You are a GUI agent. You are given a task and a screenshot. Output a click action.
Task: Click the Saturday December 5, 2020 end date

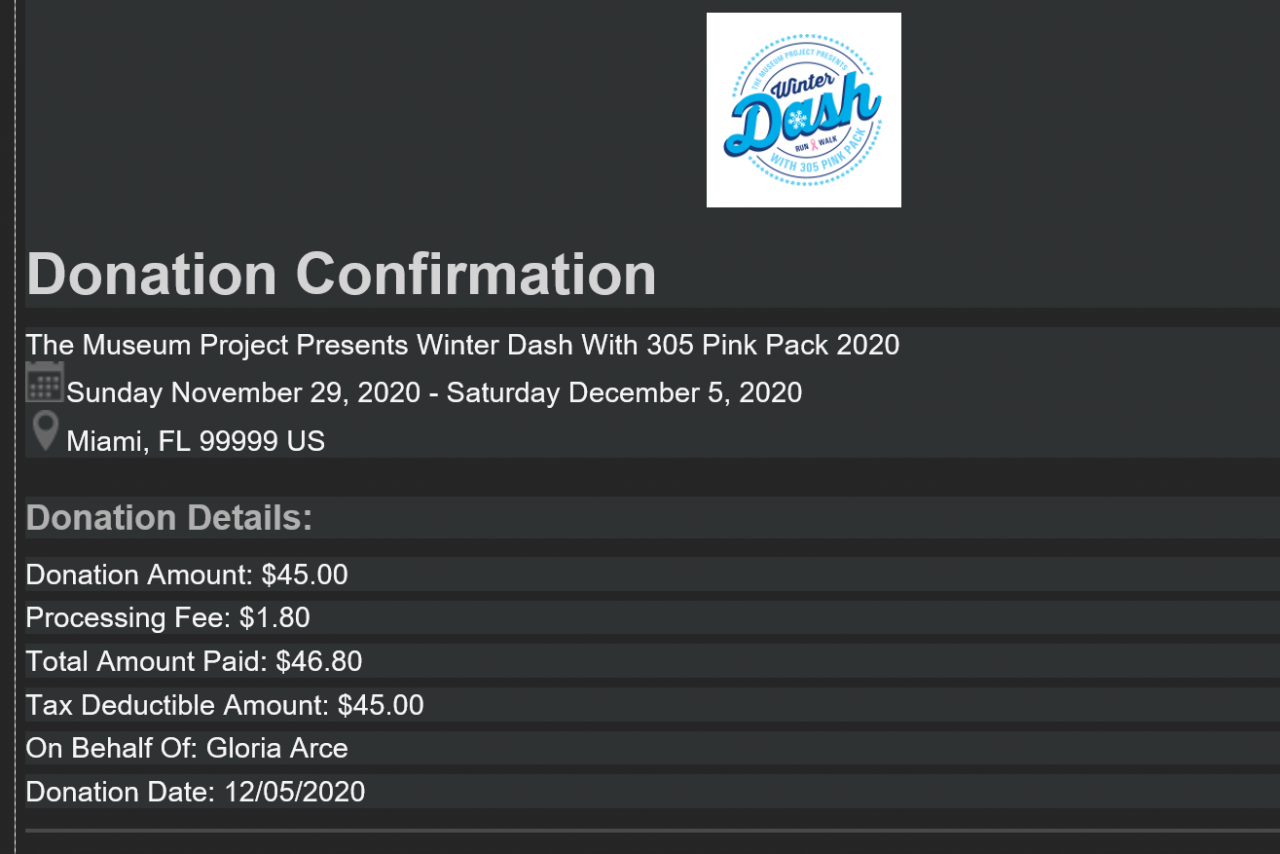point(624,393)
